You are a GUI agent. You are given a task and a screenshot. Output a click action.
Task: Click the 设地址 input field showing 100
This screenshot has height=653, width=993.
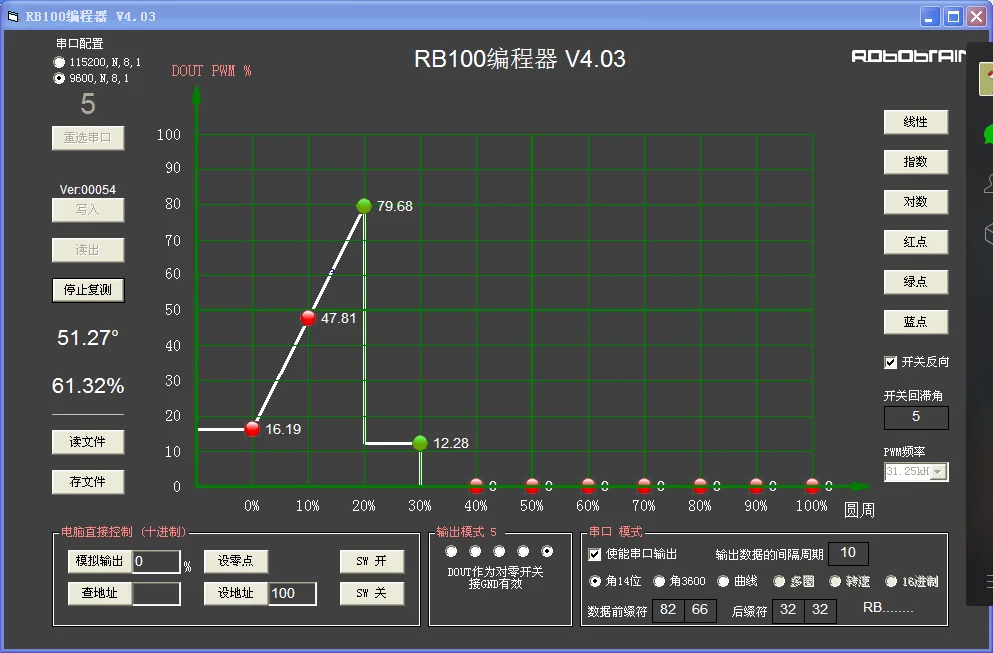click(292, 593)
